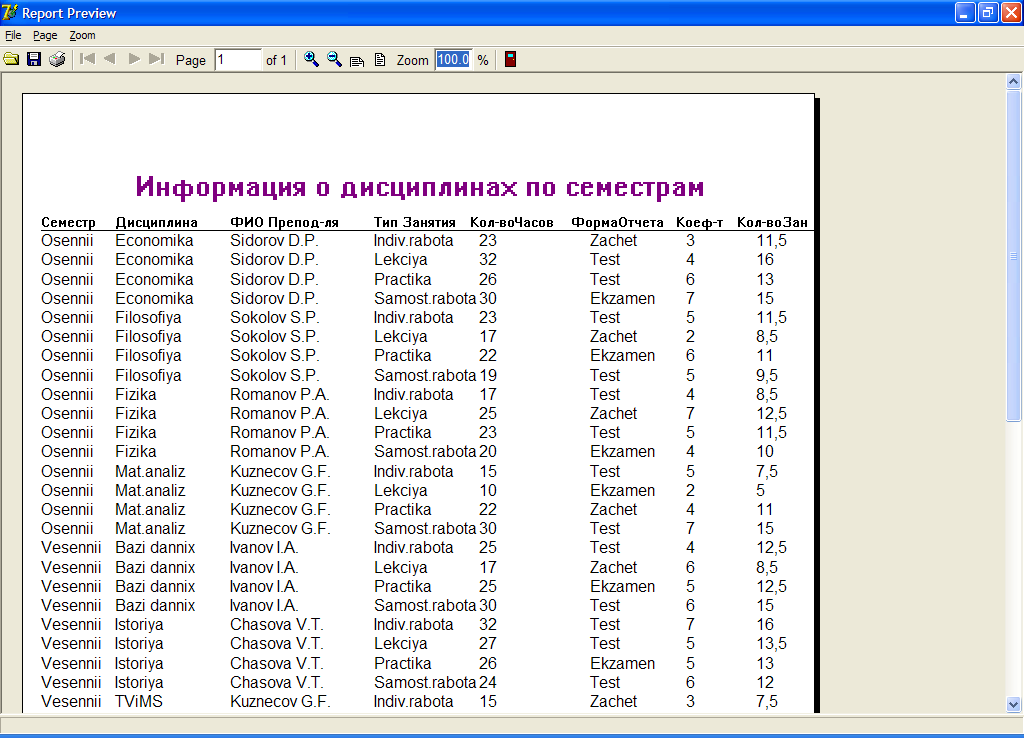Close preview using the red door icon
The height and width of the screenshot is (738, 1024).
[x=511, y=59]
